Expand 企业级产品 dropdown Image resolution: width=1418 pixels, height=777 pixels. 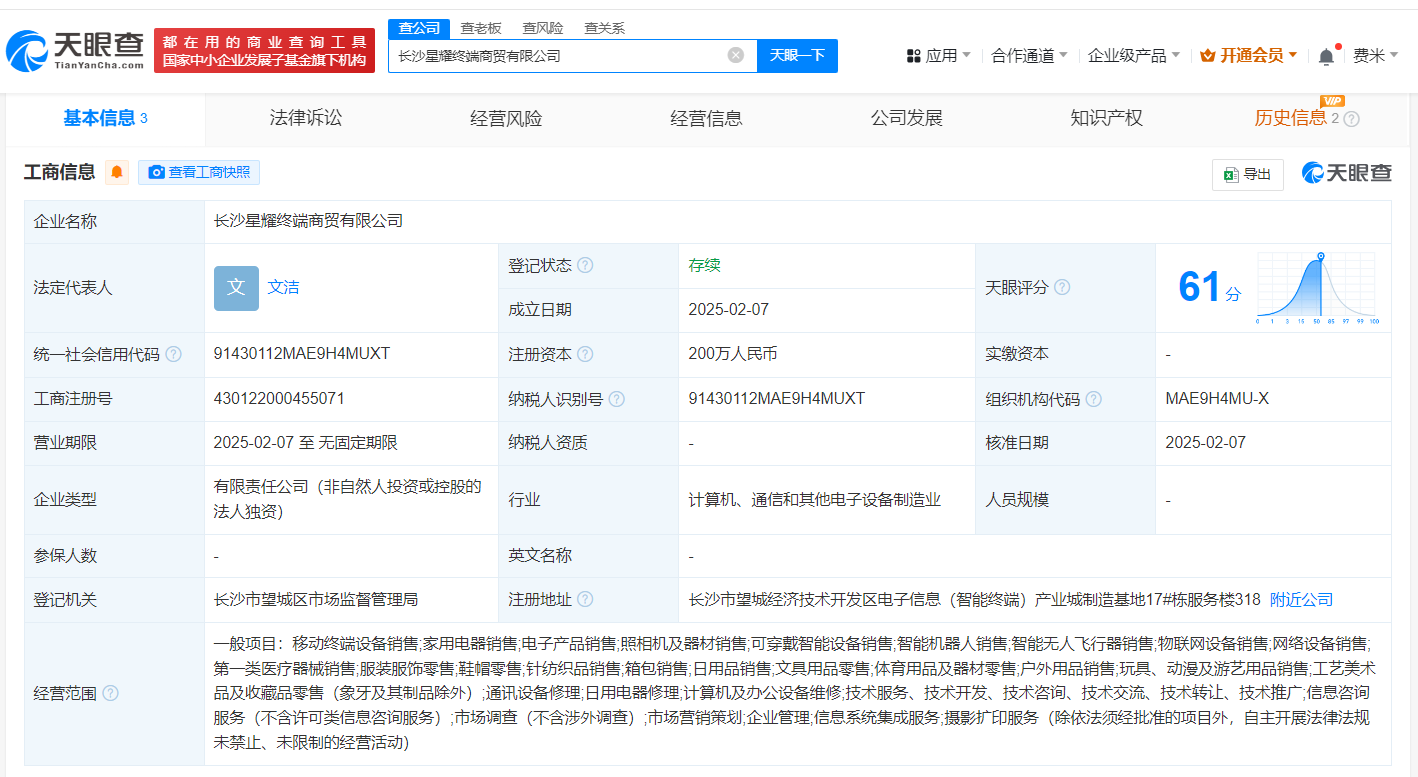tap(1133, 55)
